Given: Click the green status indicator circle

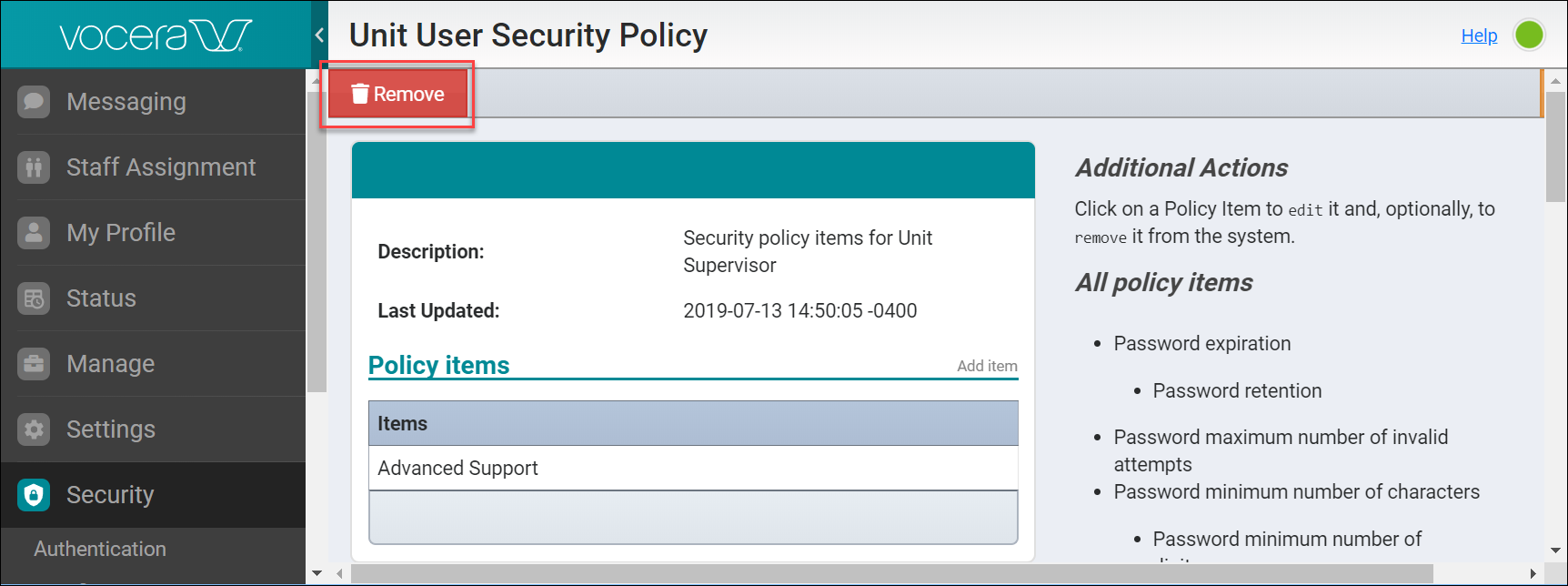Looking at the screenshot, I should [x=1529, y=35].
